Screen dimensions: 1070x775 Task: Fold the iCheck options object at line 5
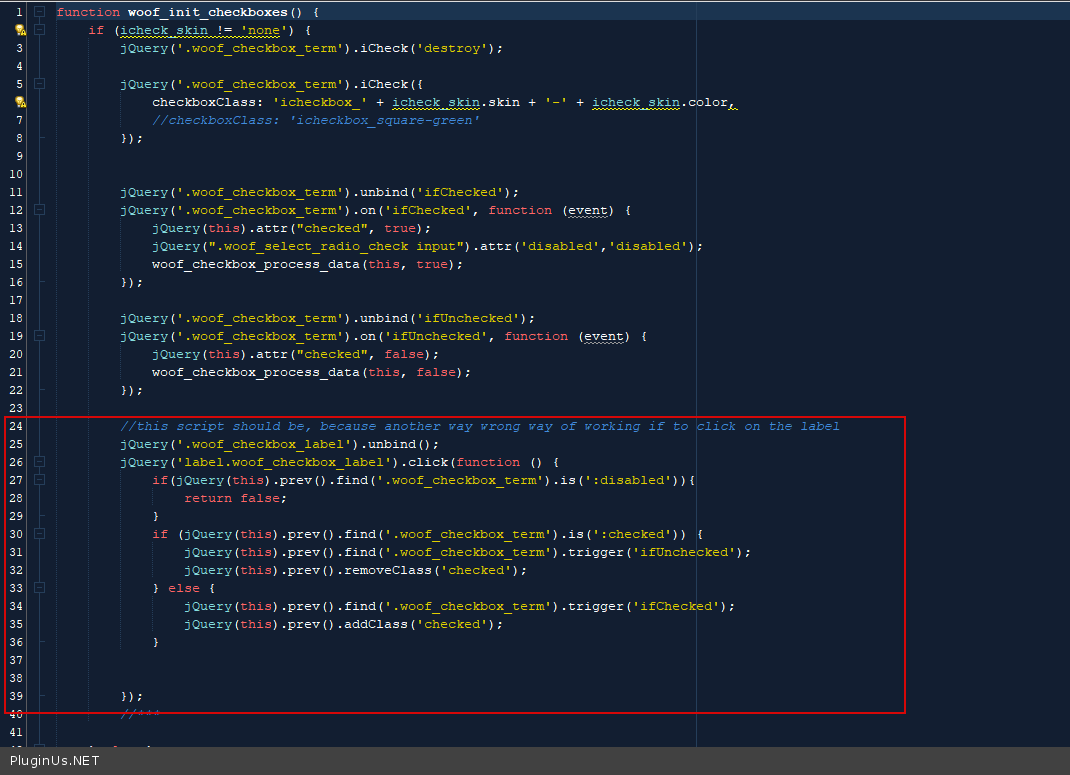pyautogui.click(x=39, y=84)
